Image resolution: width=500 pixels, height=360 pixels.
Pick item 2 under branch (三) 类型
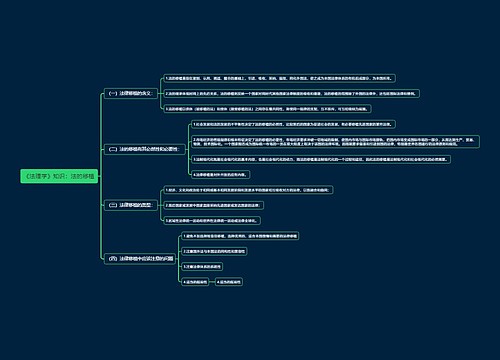click(213, 205)
